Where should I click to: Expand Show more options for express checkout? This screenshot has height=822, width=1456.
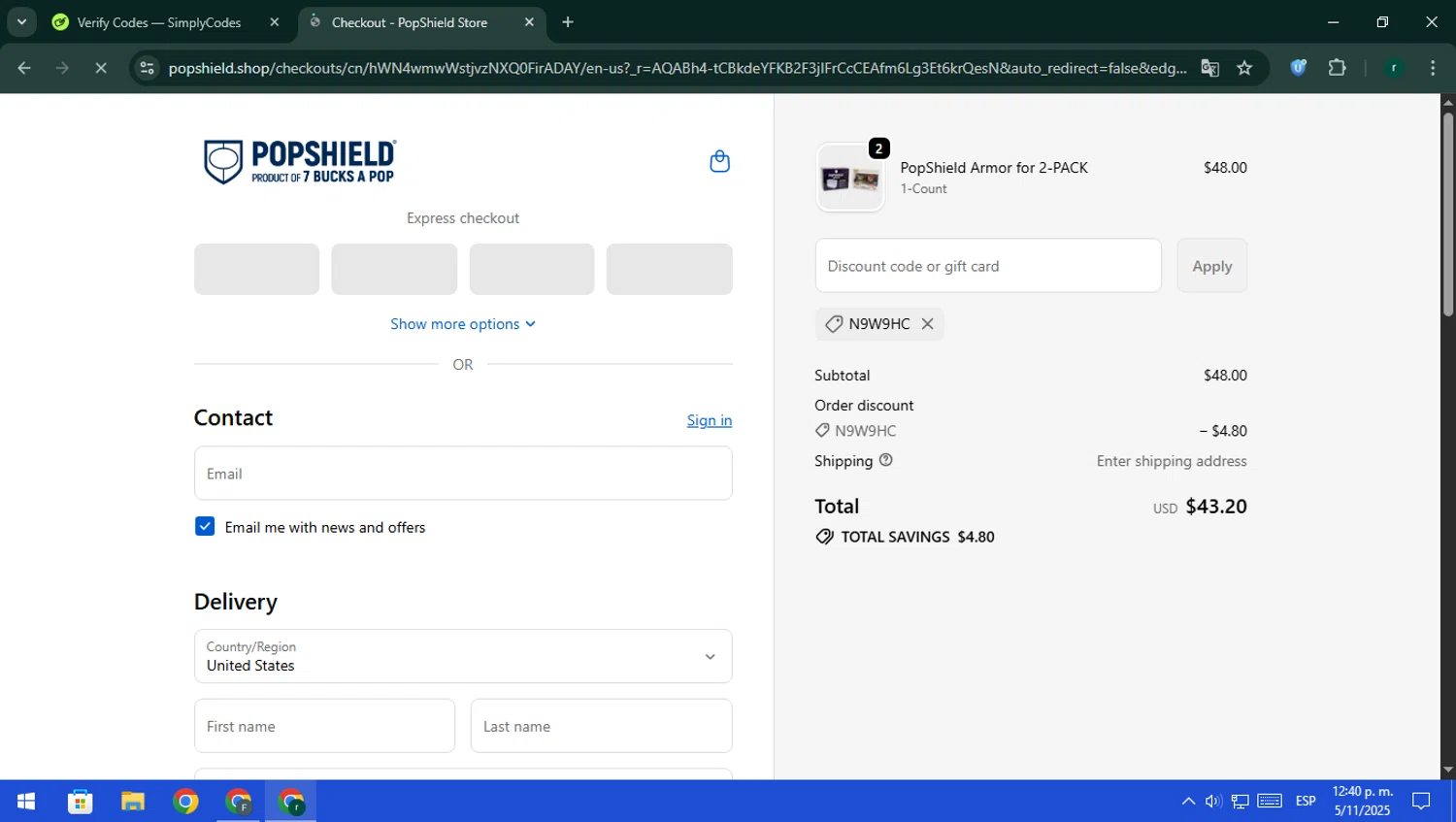click(x=463, y=324)
